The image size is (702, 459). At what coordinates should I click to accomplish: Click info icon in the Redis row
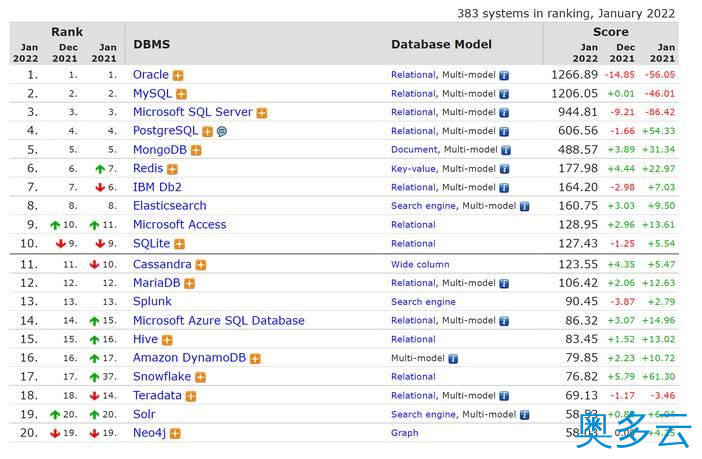[x=504, y=169]
